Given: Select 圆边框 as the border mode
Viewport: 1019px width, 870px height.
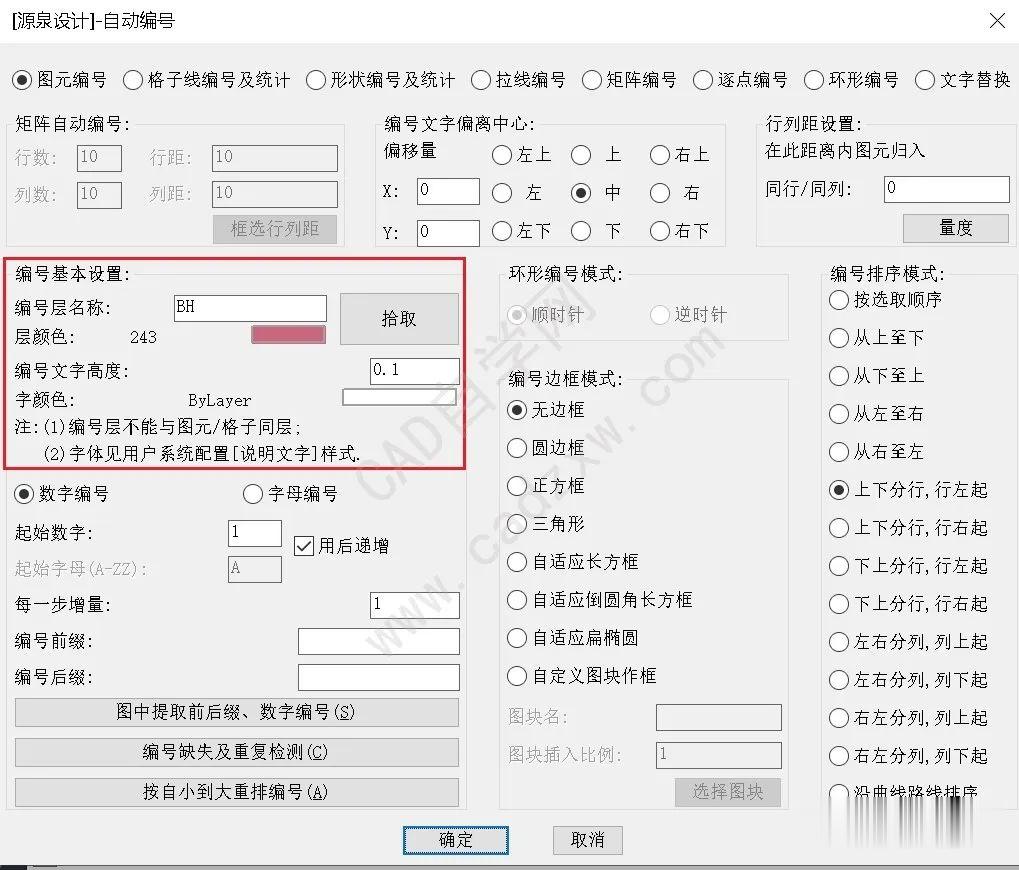Looking at the screenshot, I should point(517,448).
